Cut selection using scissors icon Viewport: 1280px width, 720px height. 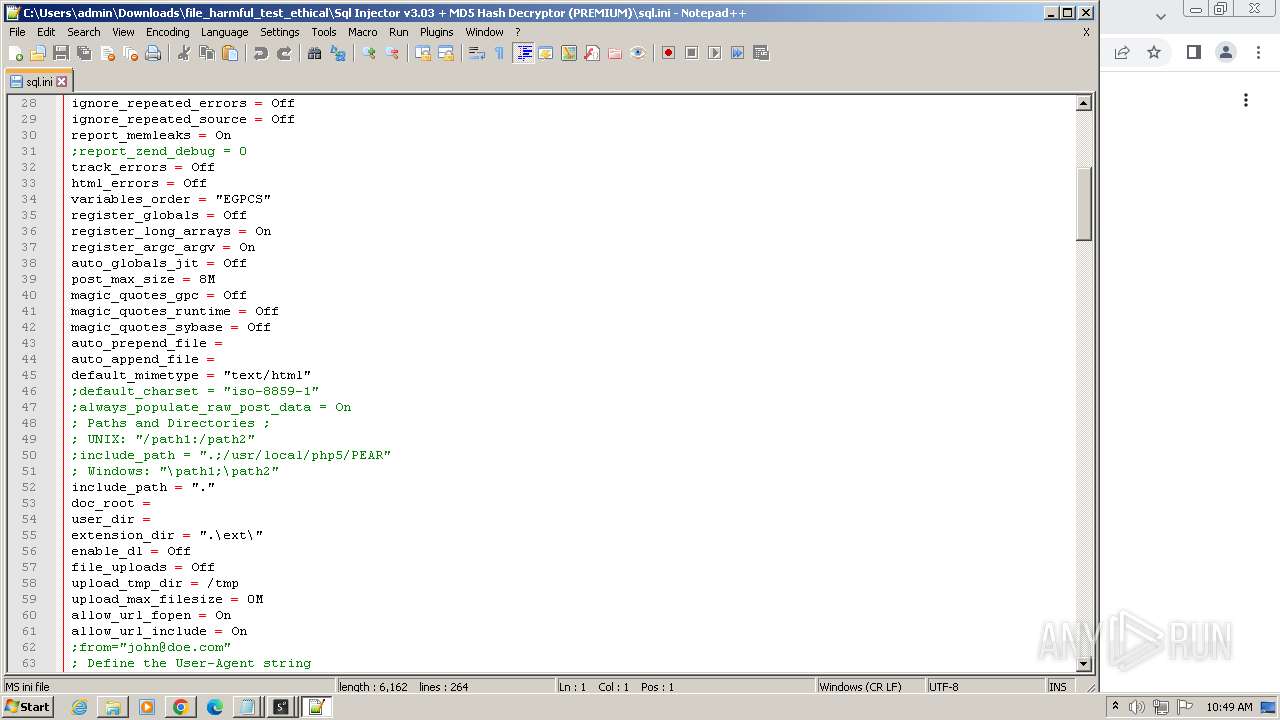(x=184, y=53)
